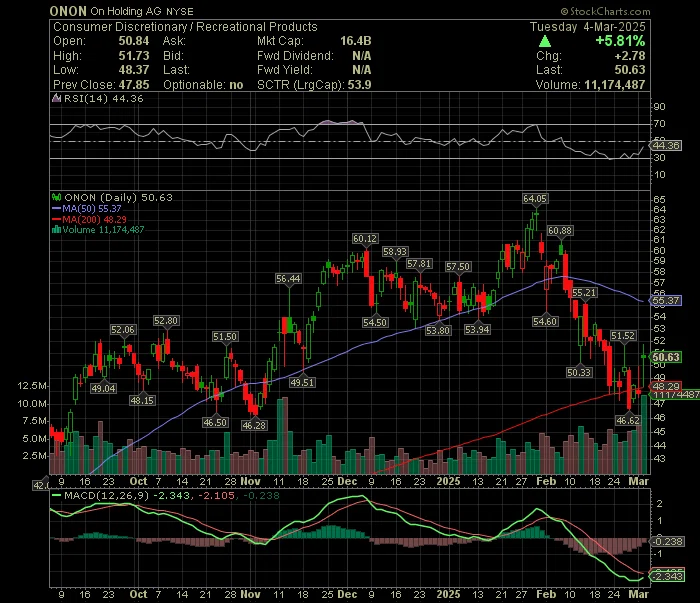The width and height of the screenshot is (700, 603).
Task: Click the 55.37 MA(50) axis tag
Action: pos(666,300)
